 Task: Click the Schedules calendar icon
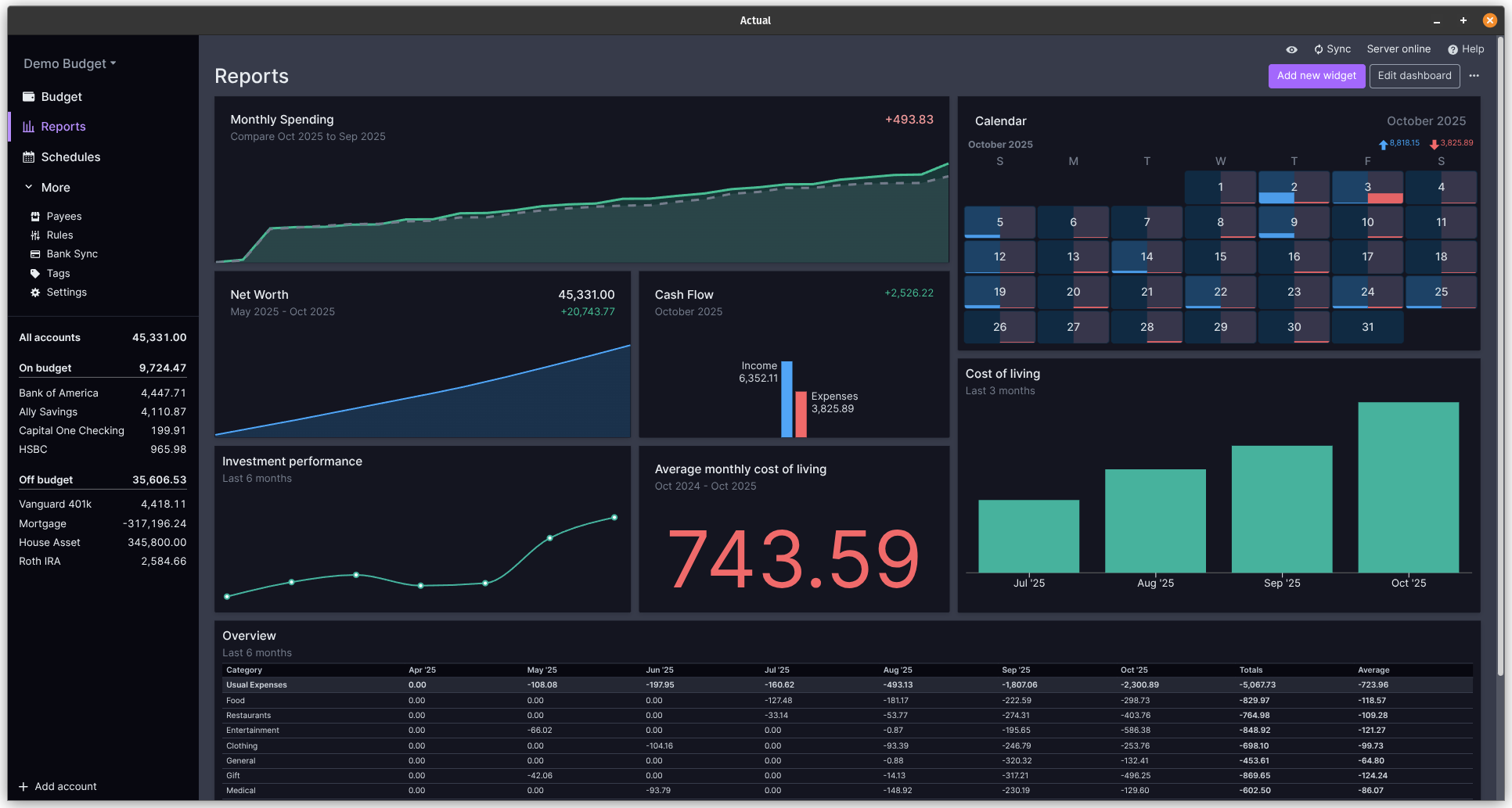point(29,157)
